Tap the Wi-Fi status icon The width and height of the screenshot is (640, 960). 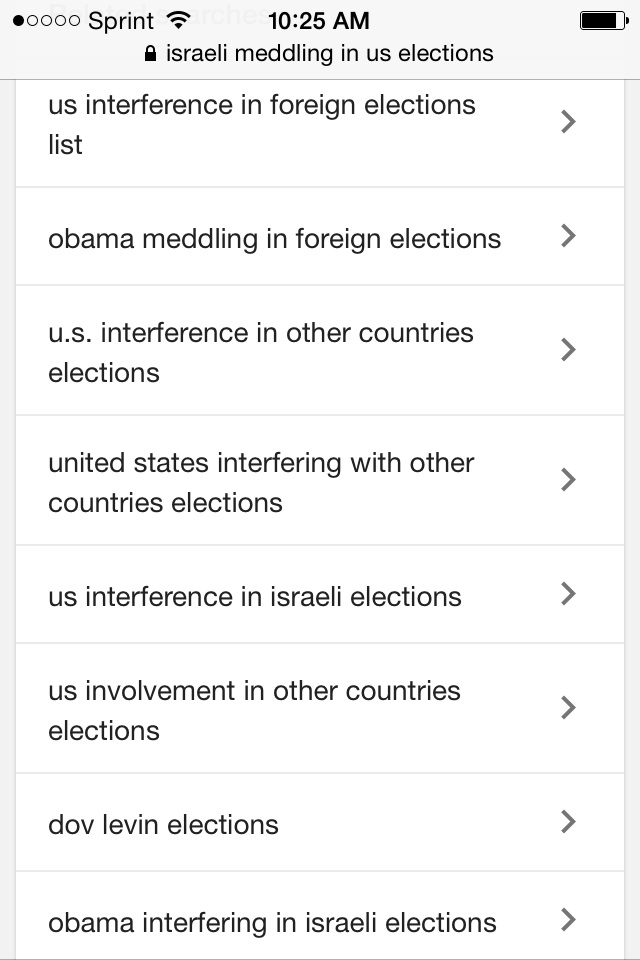178,21
